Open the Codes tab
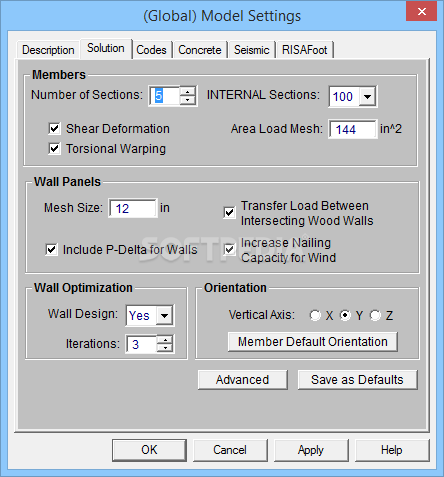444x477 pixels. [151, 50]
